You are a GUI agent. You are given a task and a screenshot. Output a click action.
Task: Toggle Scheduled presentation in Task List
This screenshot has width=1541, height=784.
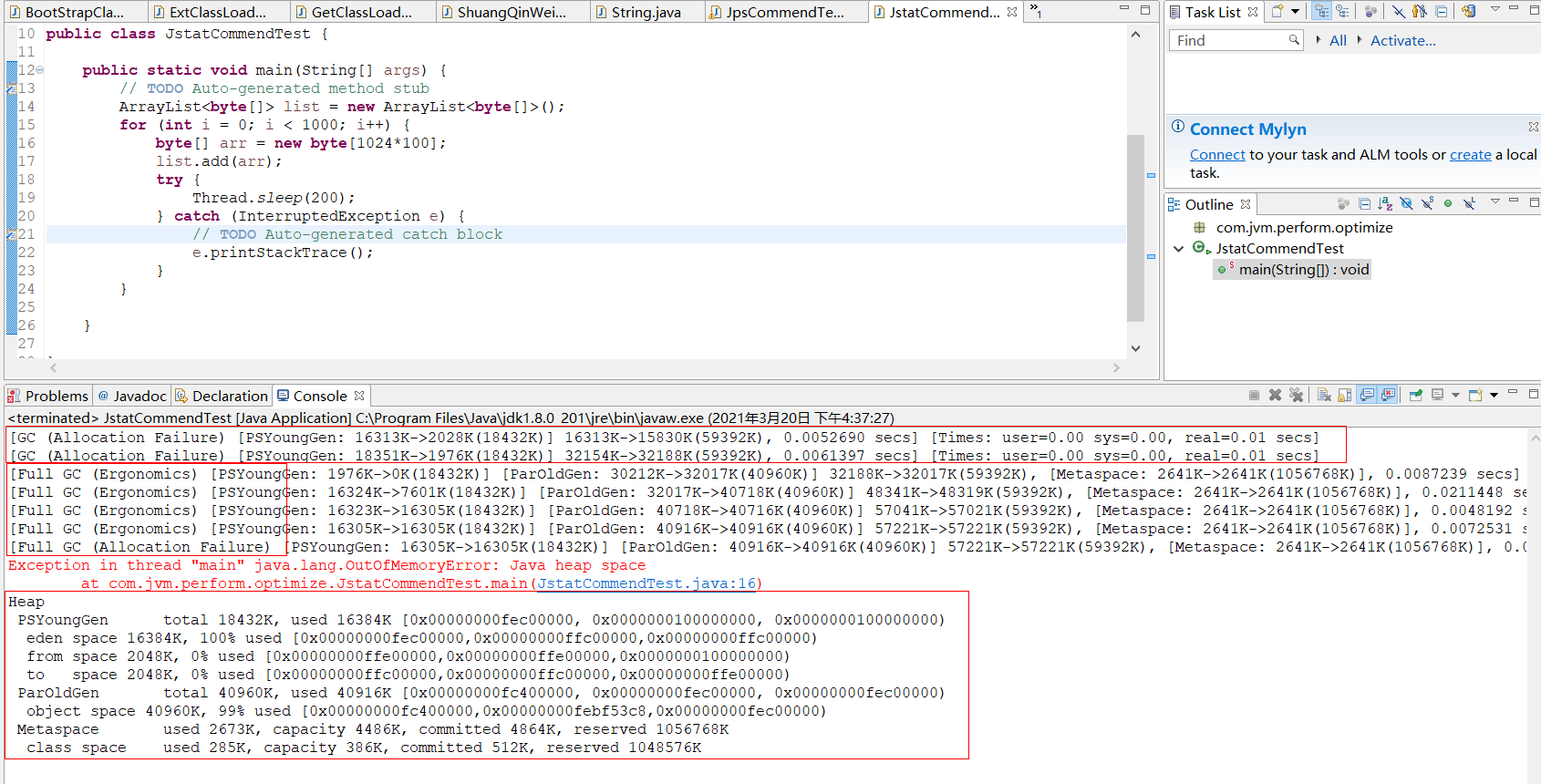click(x=1342, y=12)
